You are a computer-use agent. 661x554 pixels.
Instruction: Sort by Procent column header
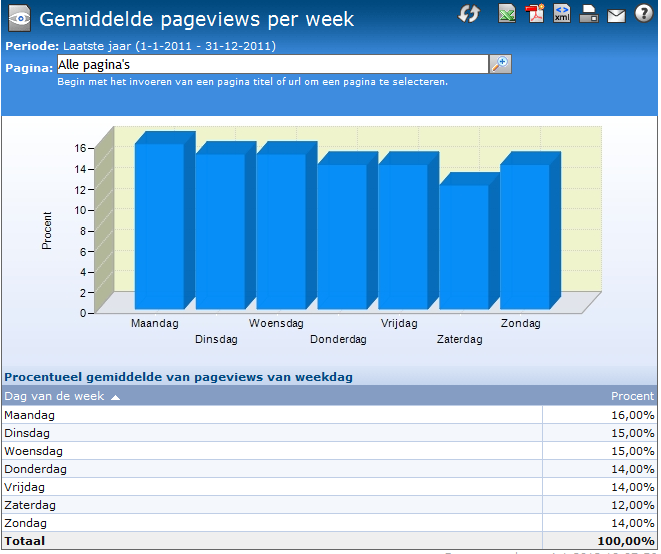click(632, 396)
